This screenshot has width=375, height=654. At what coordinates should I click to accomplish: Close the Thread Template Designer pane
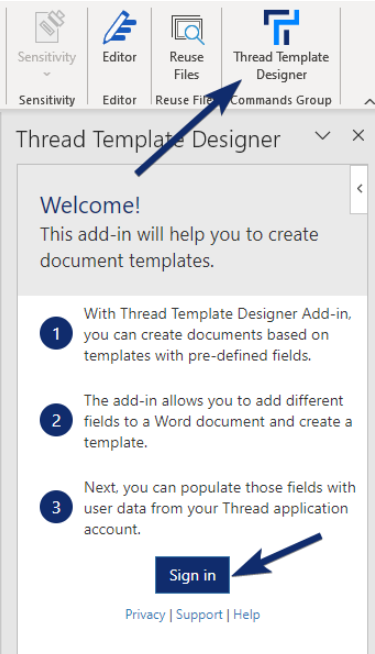358,136
